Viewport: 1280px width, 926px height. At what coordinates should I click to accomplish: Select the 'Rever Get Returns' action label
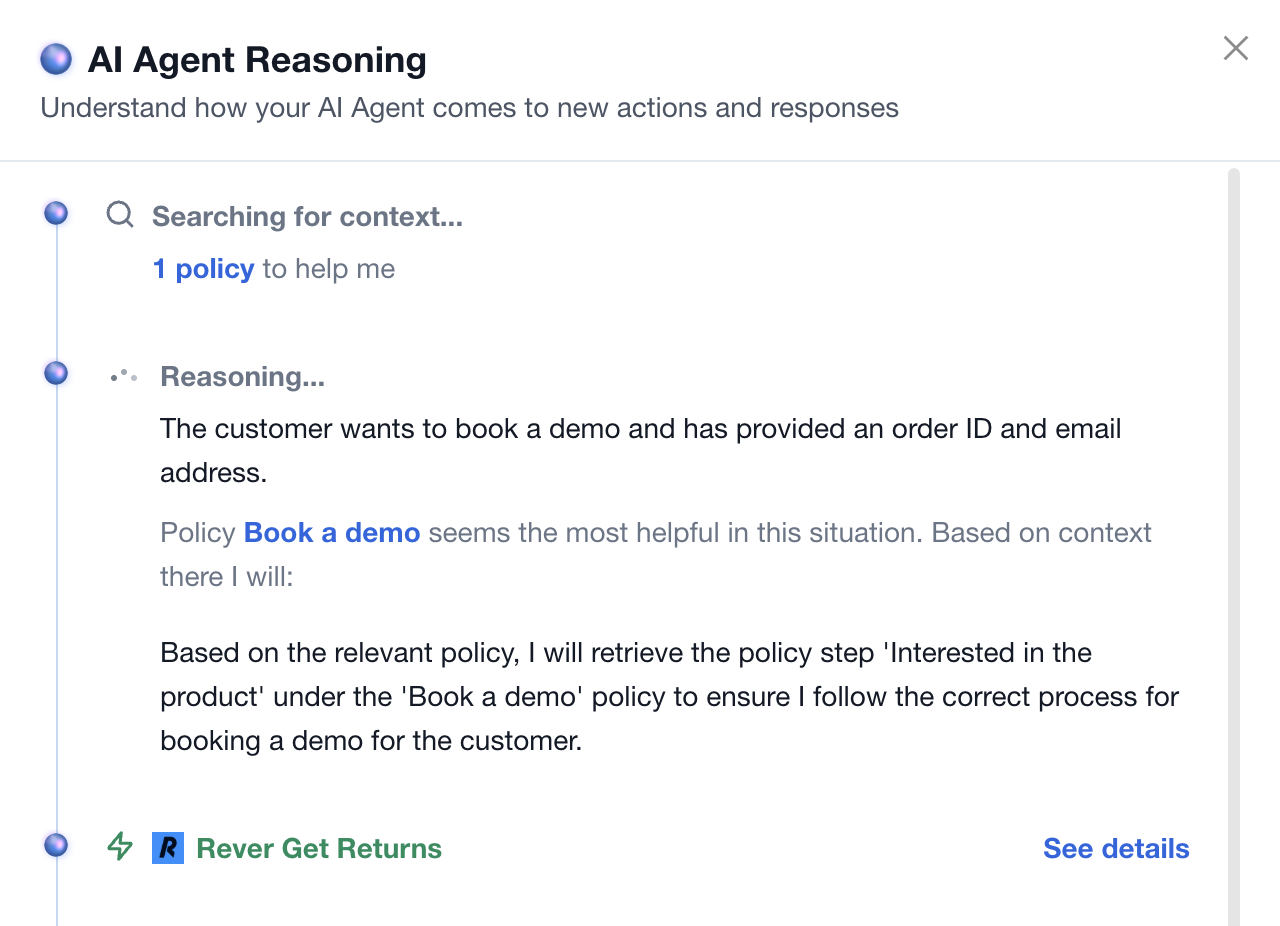pyautogui.click(x=319, y=849)
